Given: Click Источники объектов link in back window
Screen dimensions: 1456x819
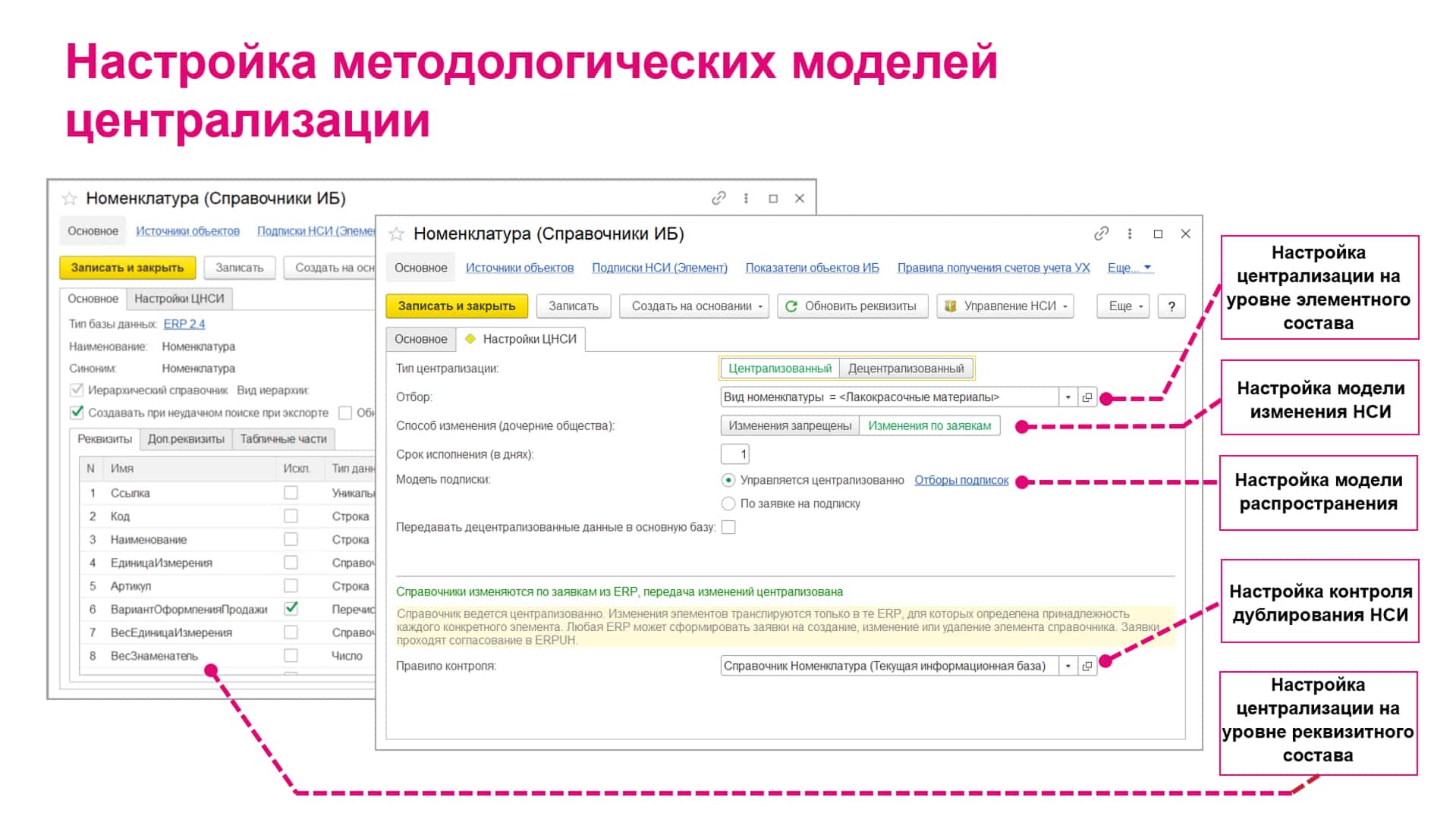Looking at the screenshot, I should pyautogui.click(x=187, y=231).
